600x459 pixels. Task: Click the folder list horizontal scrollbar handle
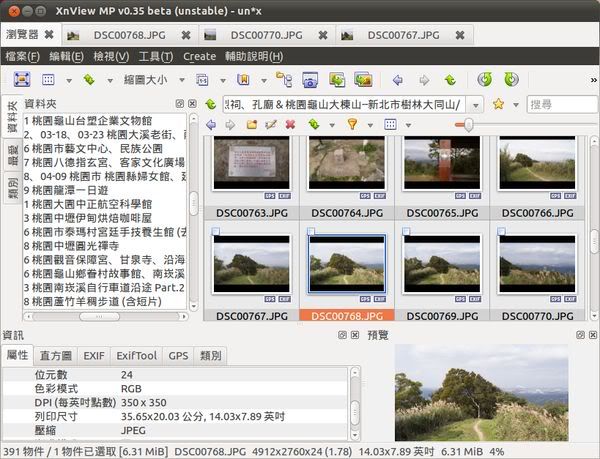(x=99, y=317)
